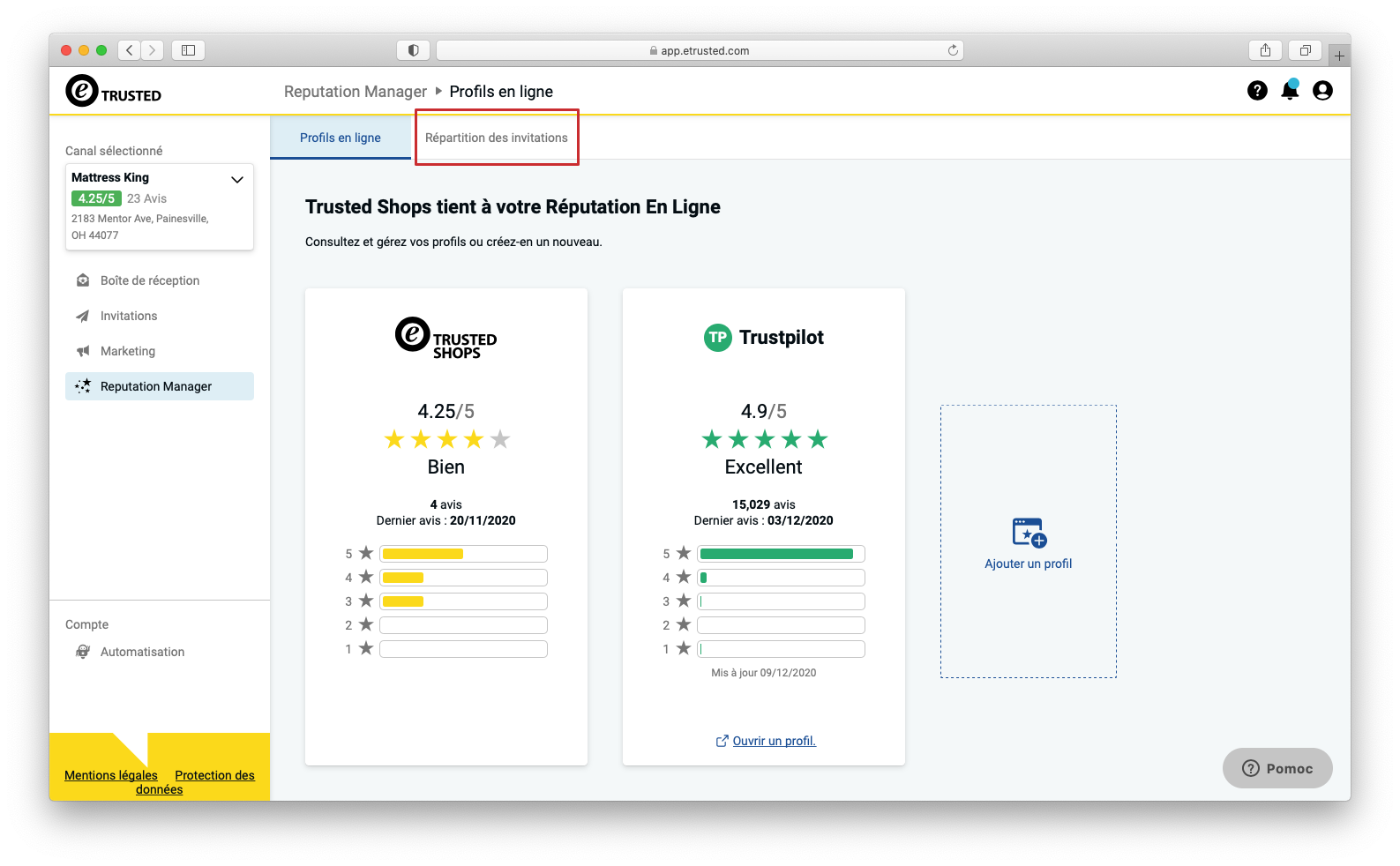Go back with Safari back arrow

[x=130, y=50]
